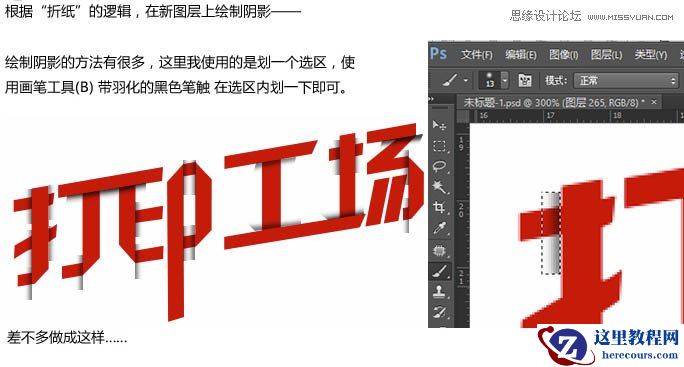The image size is (684, 367).
Task: Select the Brush tool in the toolbox
Action: (439, 271)
